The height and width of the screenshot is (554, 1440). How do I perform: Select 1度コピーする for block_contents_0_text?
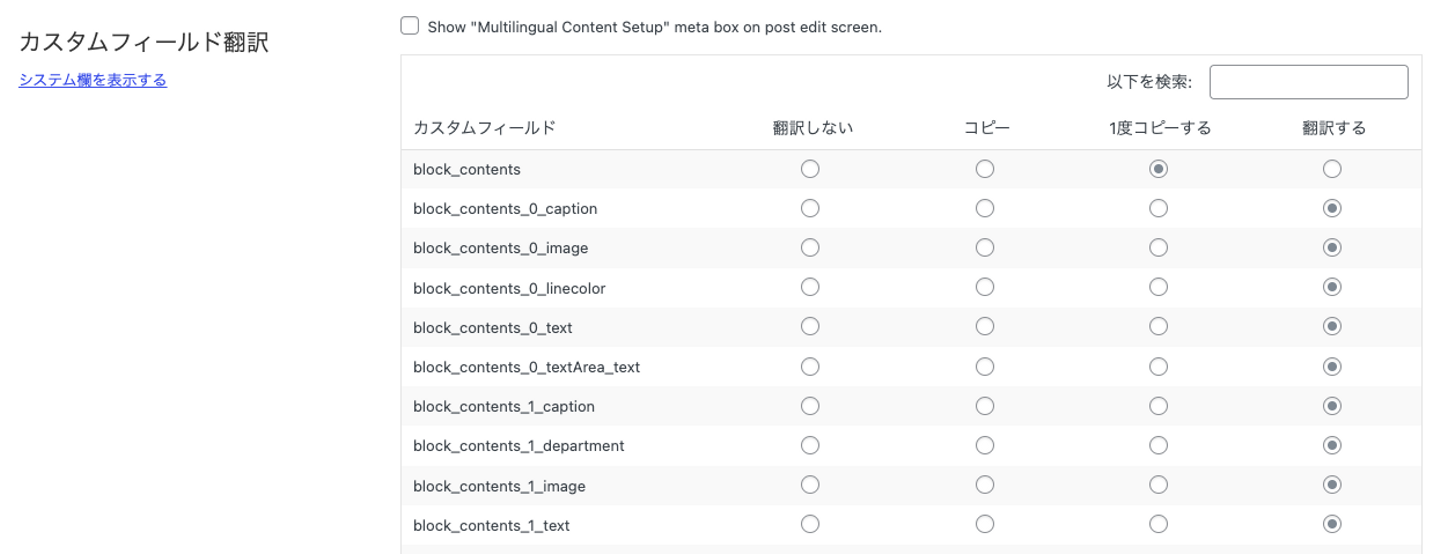pyautogui.click(x=1158, y=327)
